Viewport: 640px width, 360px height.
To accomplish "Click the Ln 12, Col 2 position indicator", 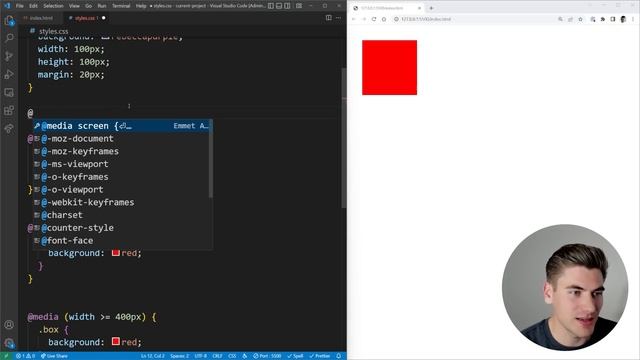I will tap(153, 356).
